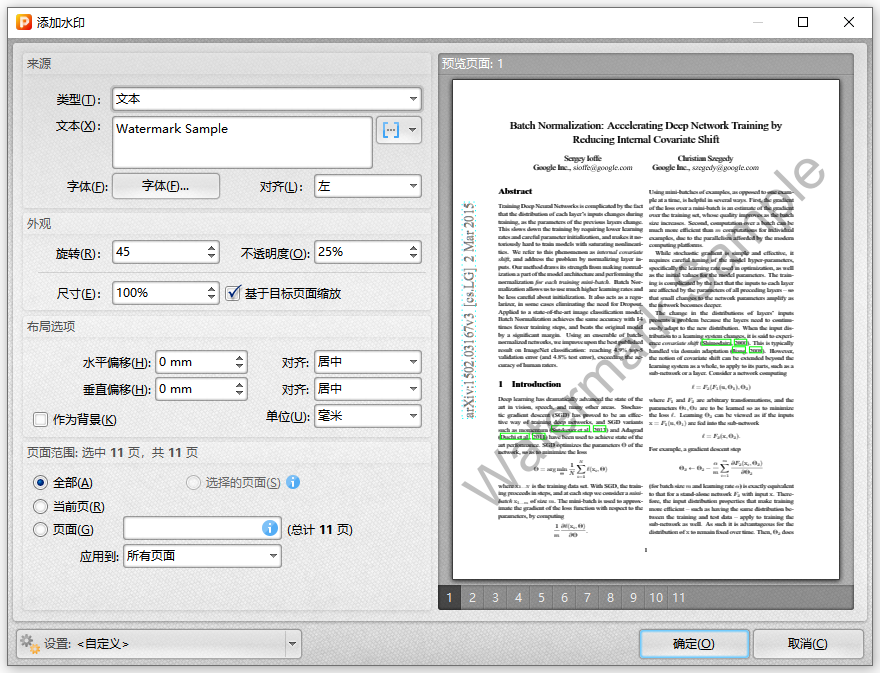Increase rotation value with up arrow

(x=211, y=247)
